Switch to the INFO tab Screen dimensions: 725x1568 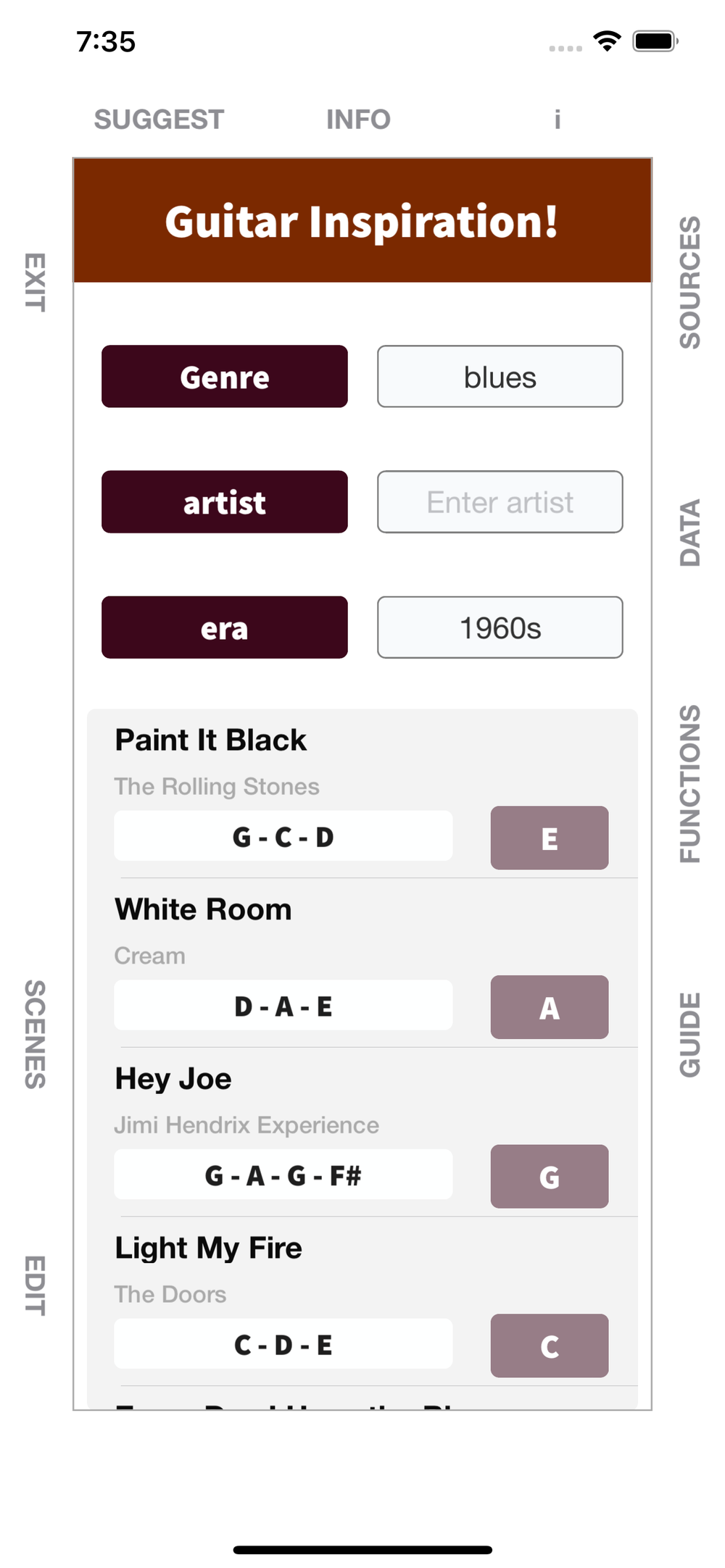358,120
